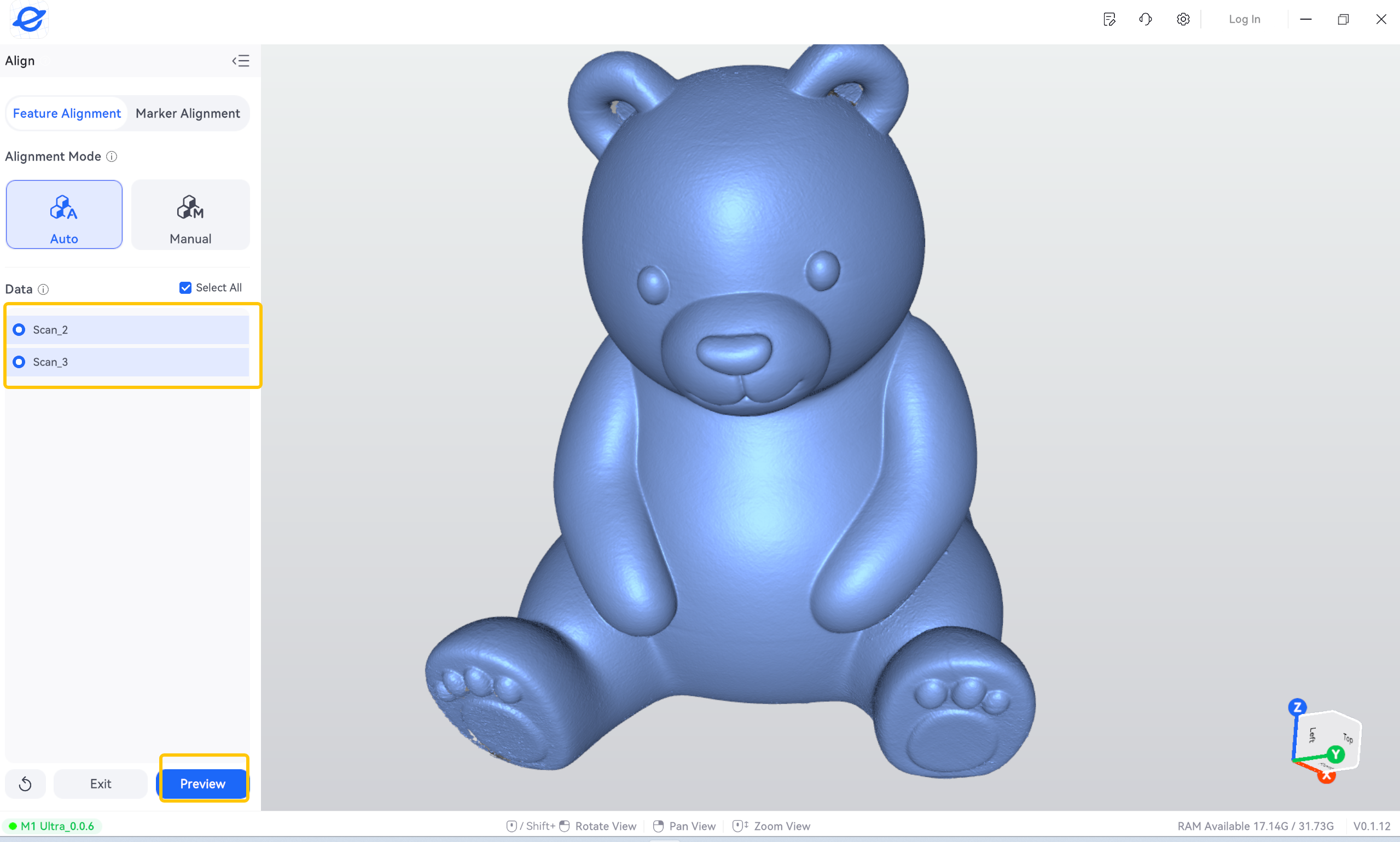Screen dimensions: 1400x842
Task: Click the Z axis handle on gizmo
Action: click(1297, 707)
